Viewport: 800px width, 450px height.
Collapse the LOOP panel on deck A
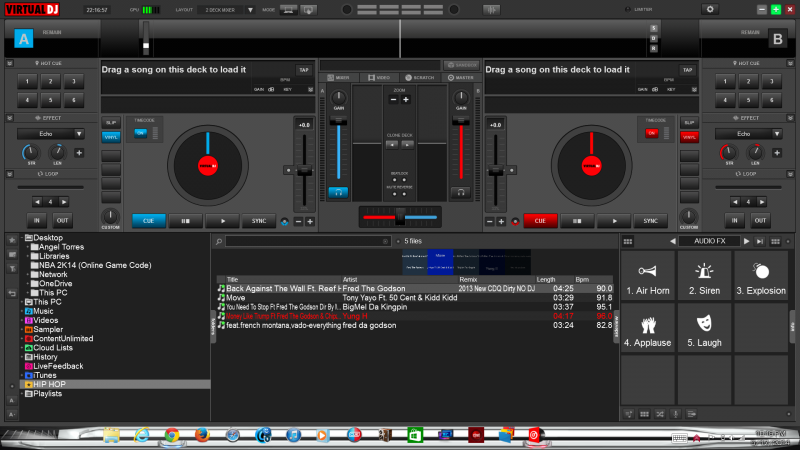(x=10, y=174)
